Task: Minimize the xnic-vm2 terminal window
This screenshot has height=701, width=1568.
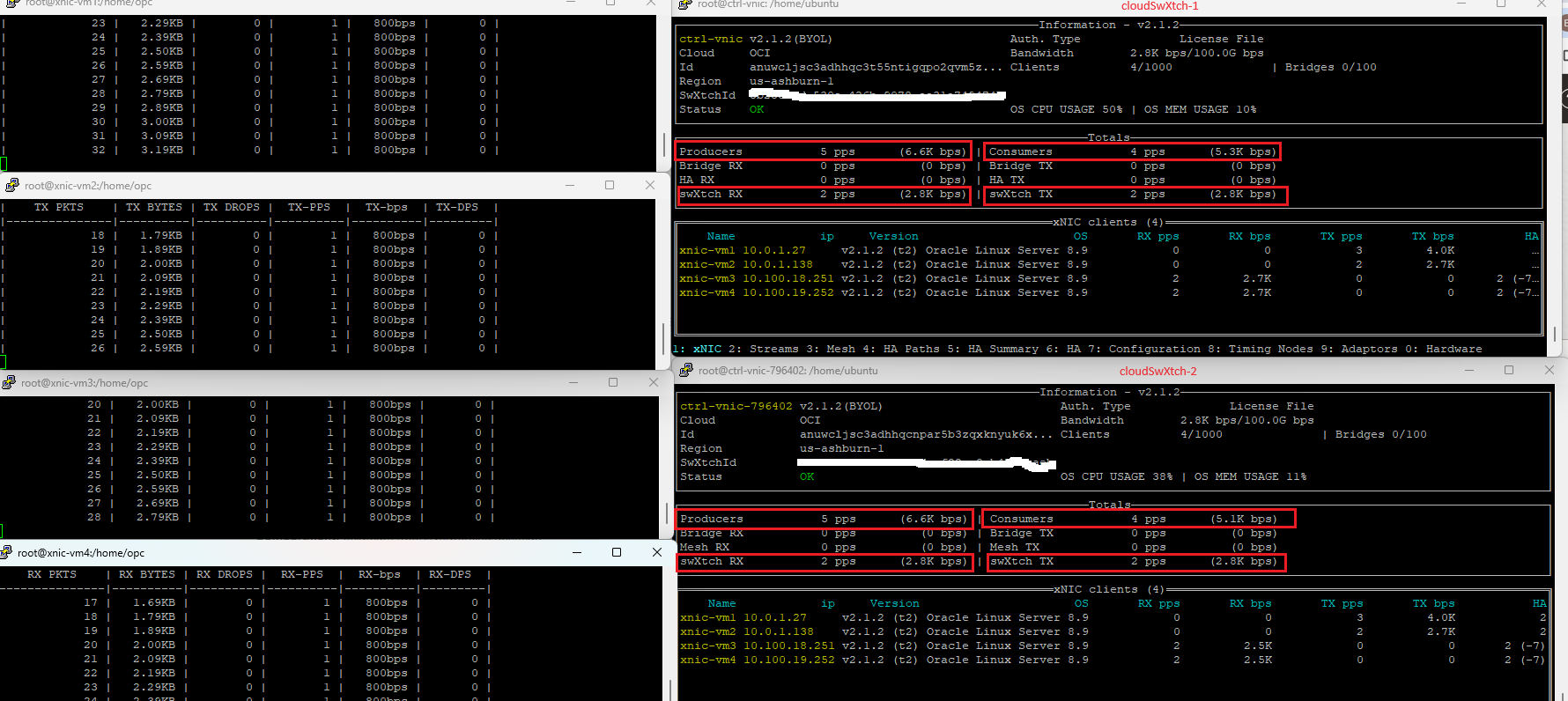Action: click(570, 185)
